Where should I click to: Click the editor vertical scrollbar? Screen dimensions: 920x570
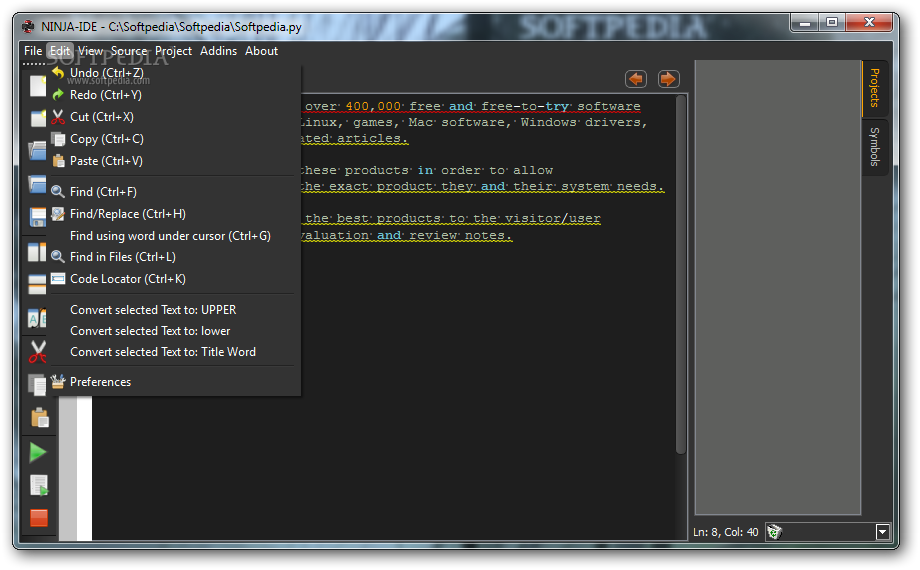[x=681, y=275]
